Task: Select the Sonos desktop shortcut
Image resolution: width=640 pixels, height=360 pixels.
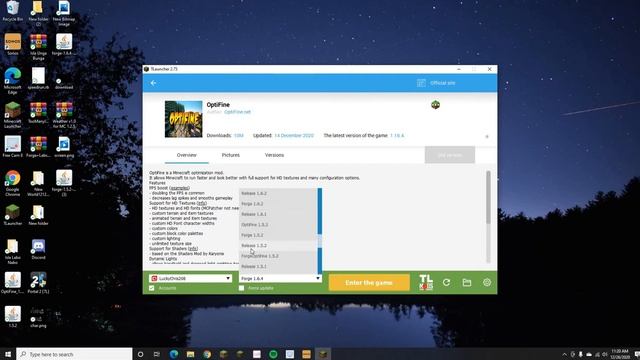Action: pyautogui.click(x=13, y=45)
